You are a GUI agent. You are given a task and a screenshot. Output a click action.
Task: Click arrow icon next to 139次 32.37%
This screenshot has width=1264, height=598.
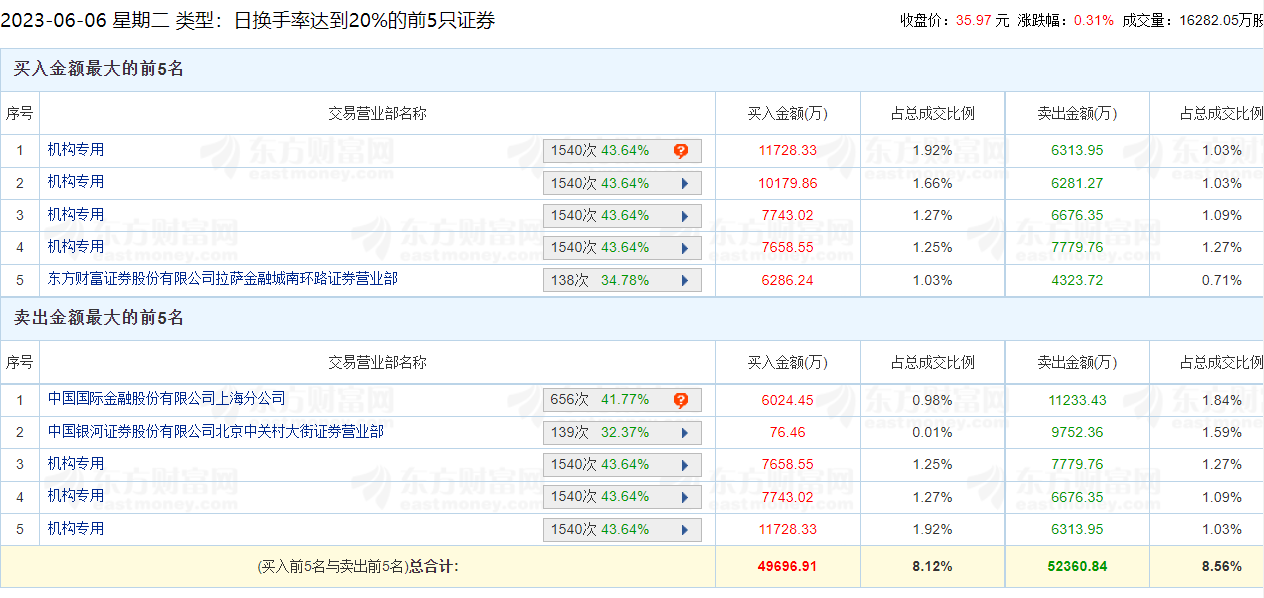(685, 433)
